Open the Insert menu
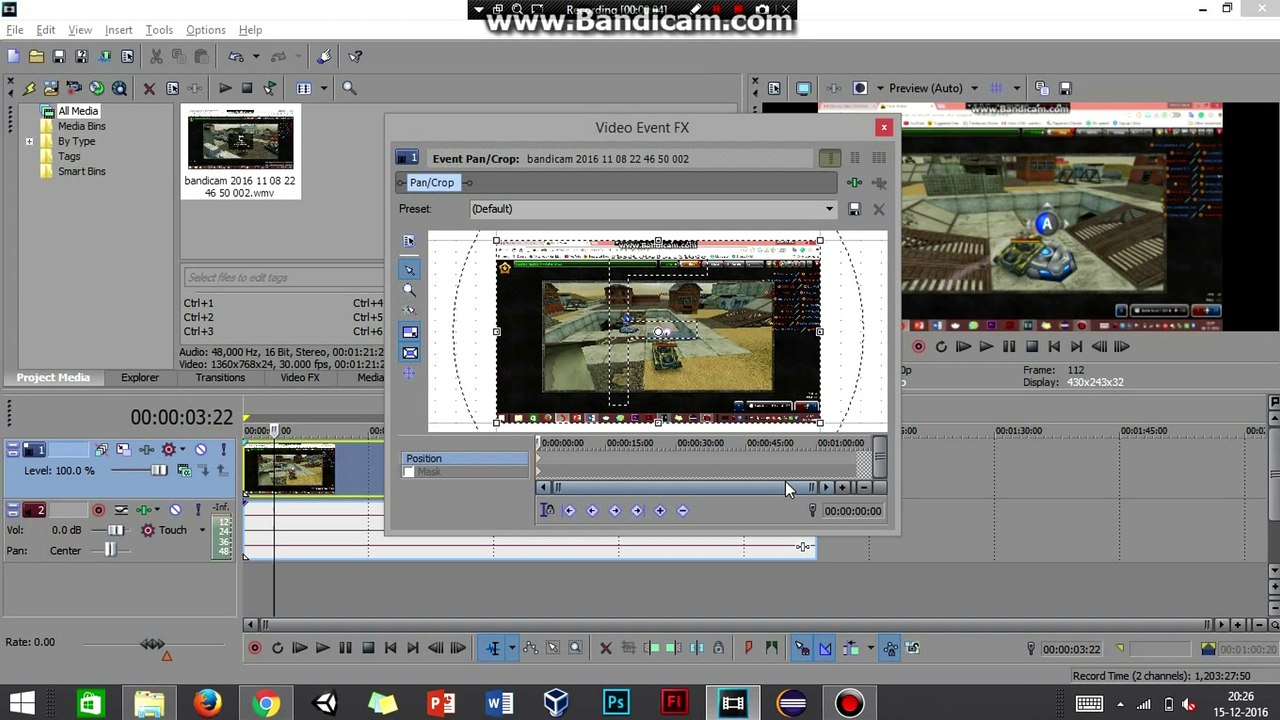The width and height of the screenshot is (1280, 720). click(x=118, y=30)
